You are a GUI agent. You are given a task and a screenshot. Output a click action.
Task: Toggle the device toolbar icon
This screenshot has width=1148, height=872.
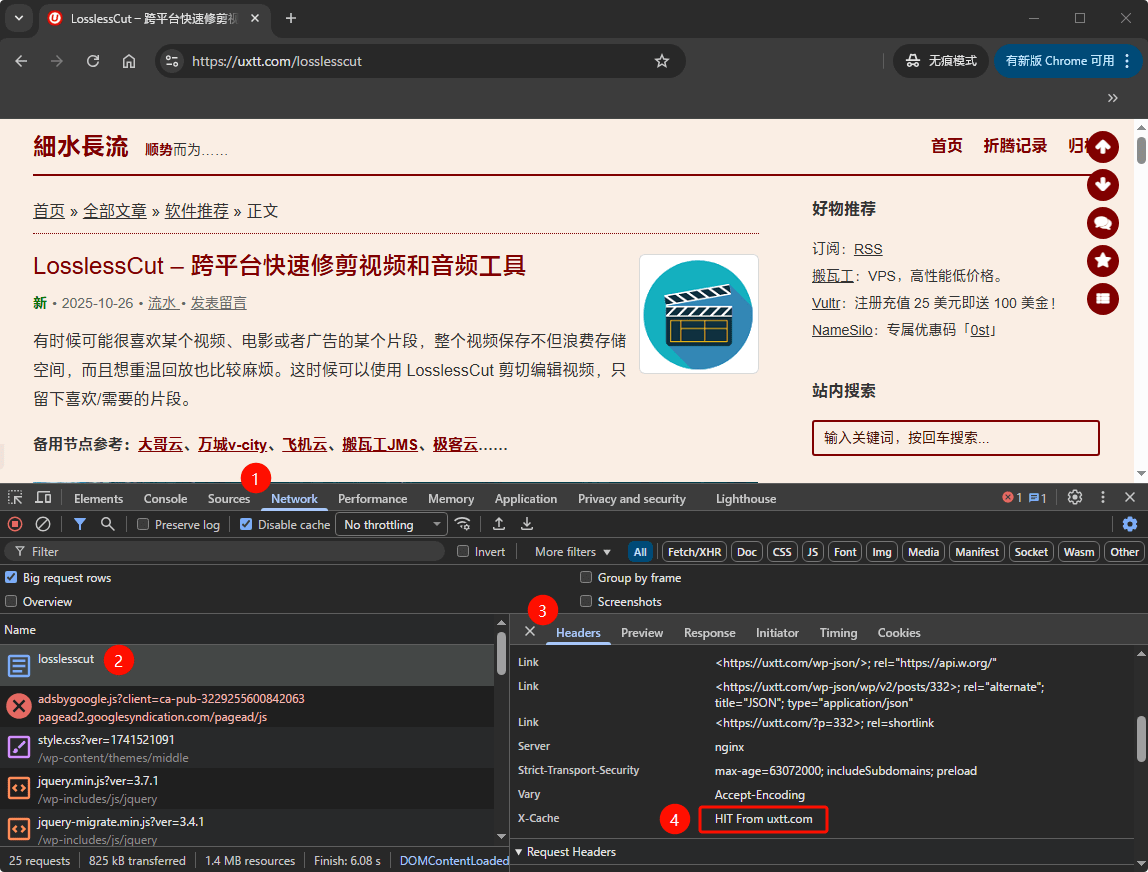click(43, 498)
